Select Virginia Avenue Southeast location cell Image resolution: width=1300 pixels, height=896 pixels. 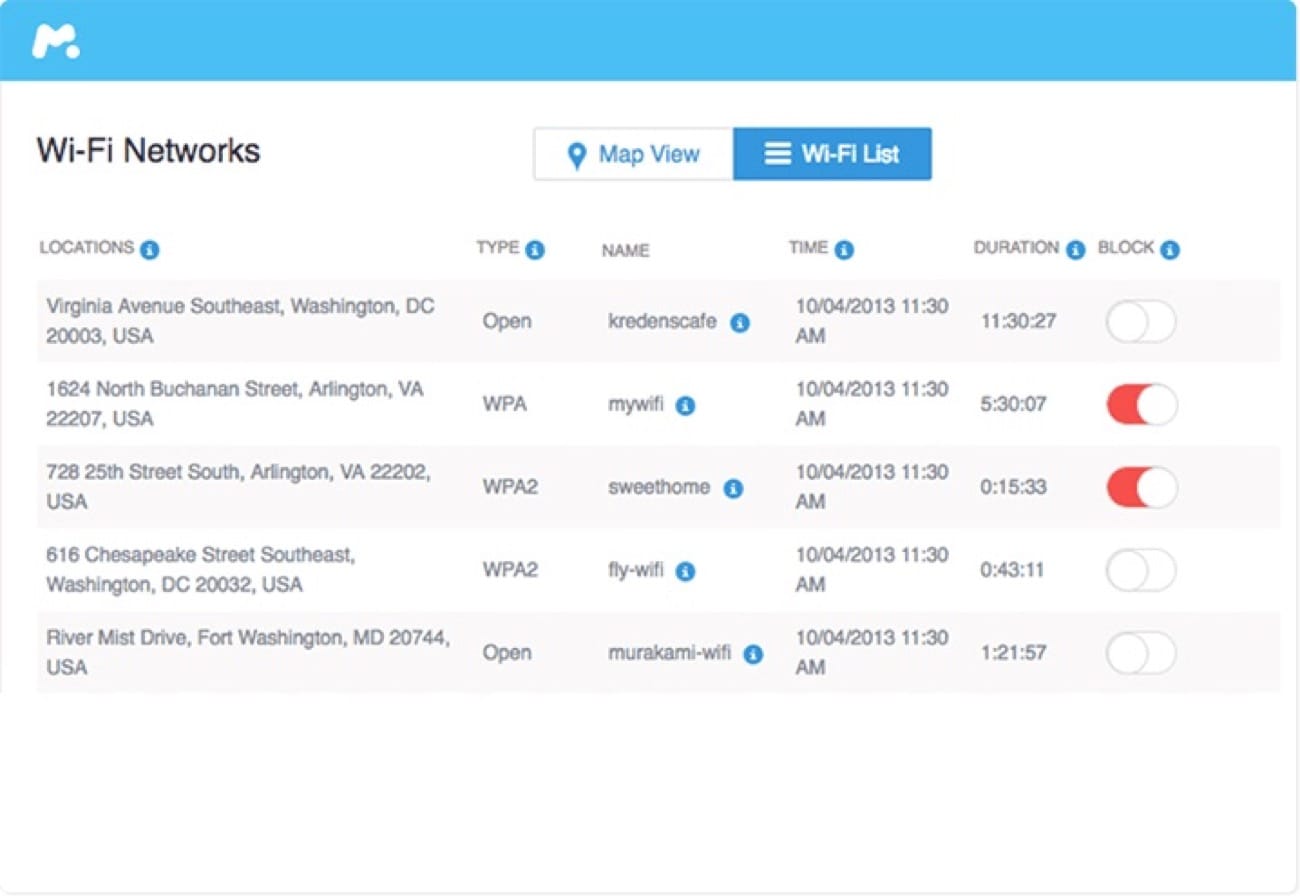tap(240, 321)
